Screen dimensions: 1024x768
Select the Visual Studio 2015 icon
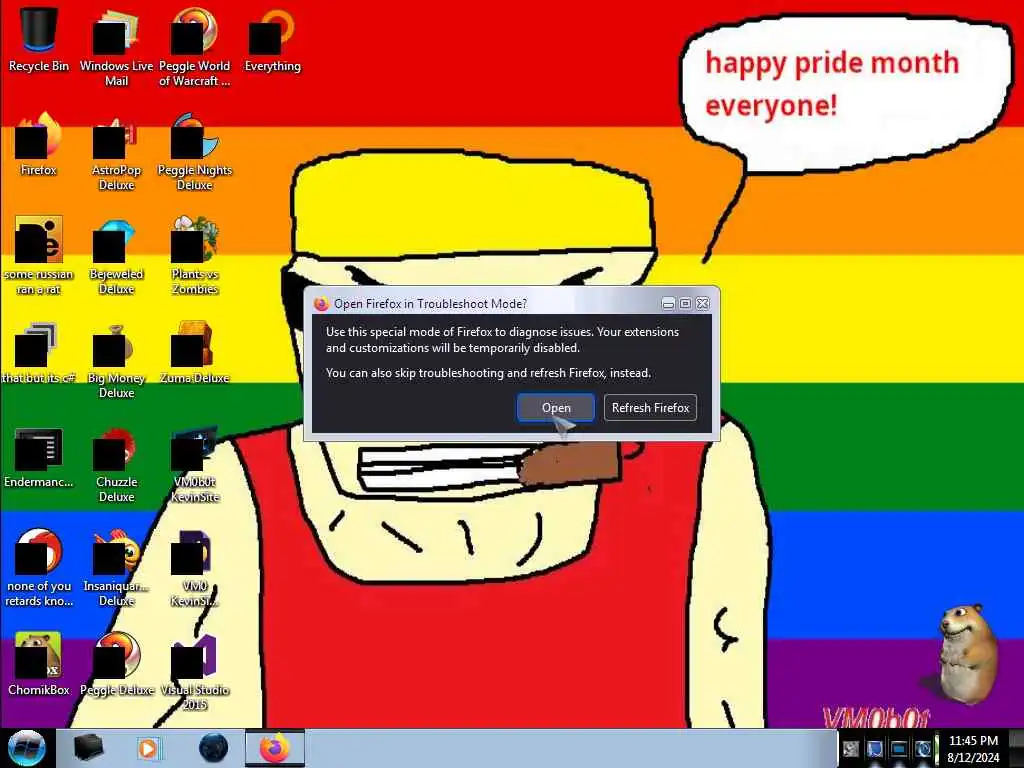coord(195,673)
